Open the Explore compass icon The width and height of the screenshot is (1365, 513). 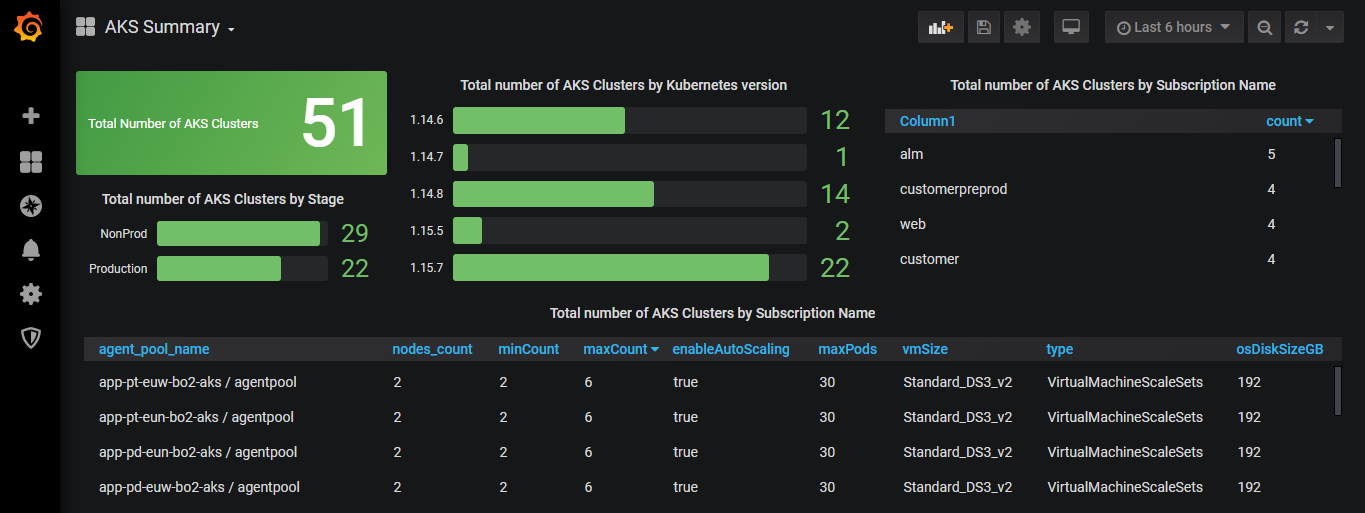pos(31,206)
